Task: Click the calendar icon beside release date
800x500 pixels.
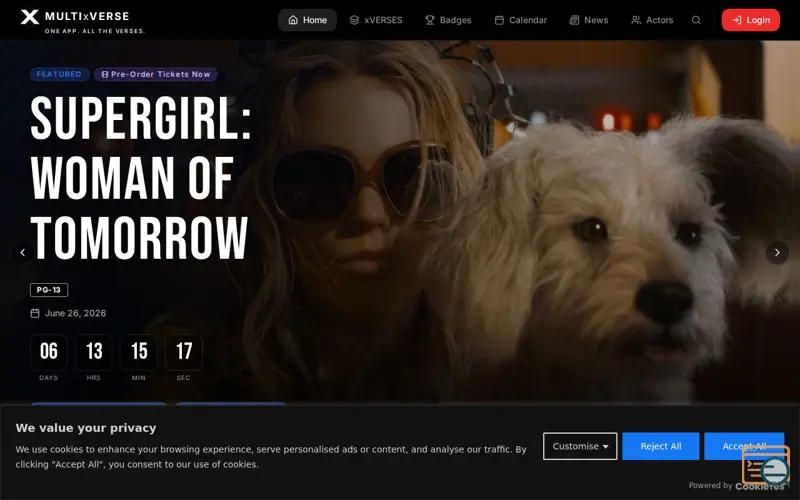Action: [35, 313]
